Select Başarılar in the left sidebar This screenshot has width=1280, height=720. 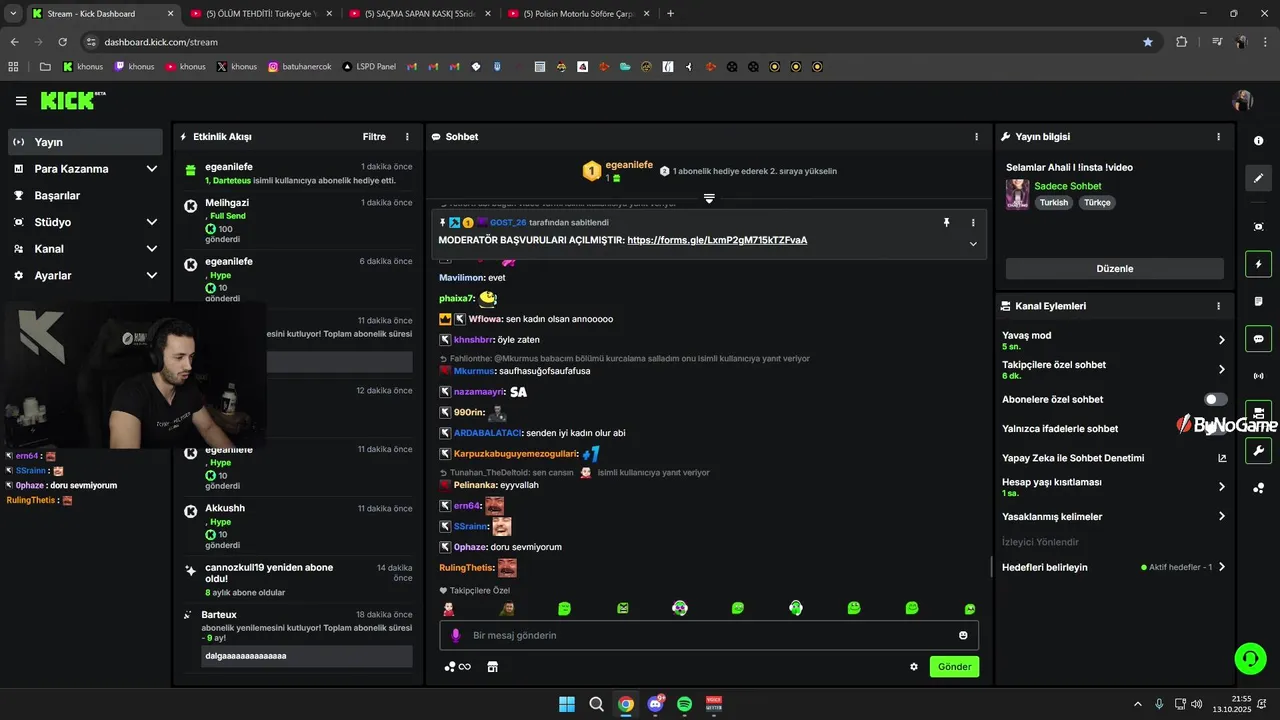[85, 195]
